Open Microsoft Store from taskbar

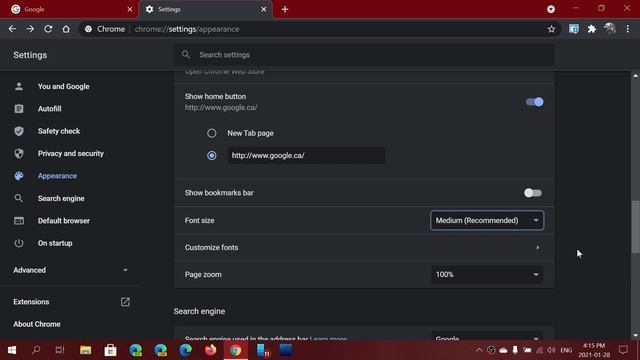point(110,350)
